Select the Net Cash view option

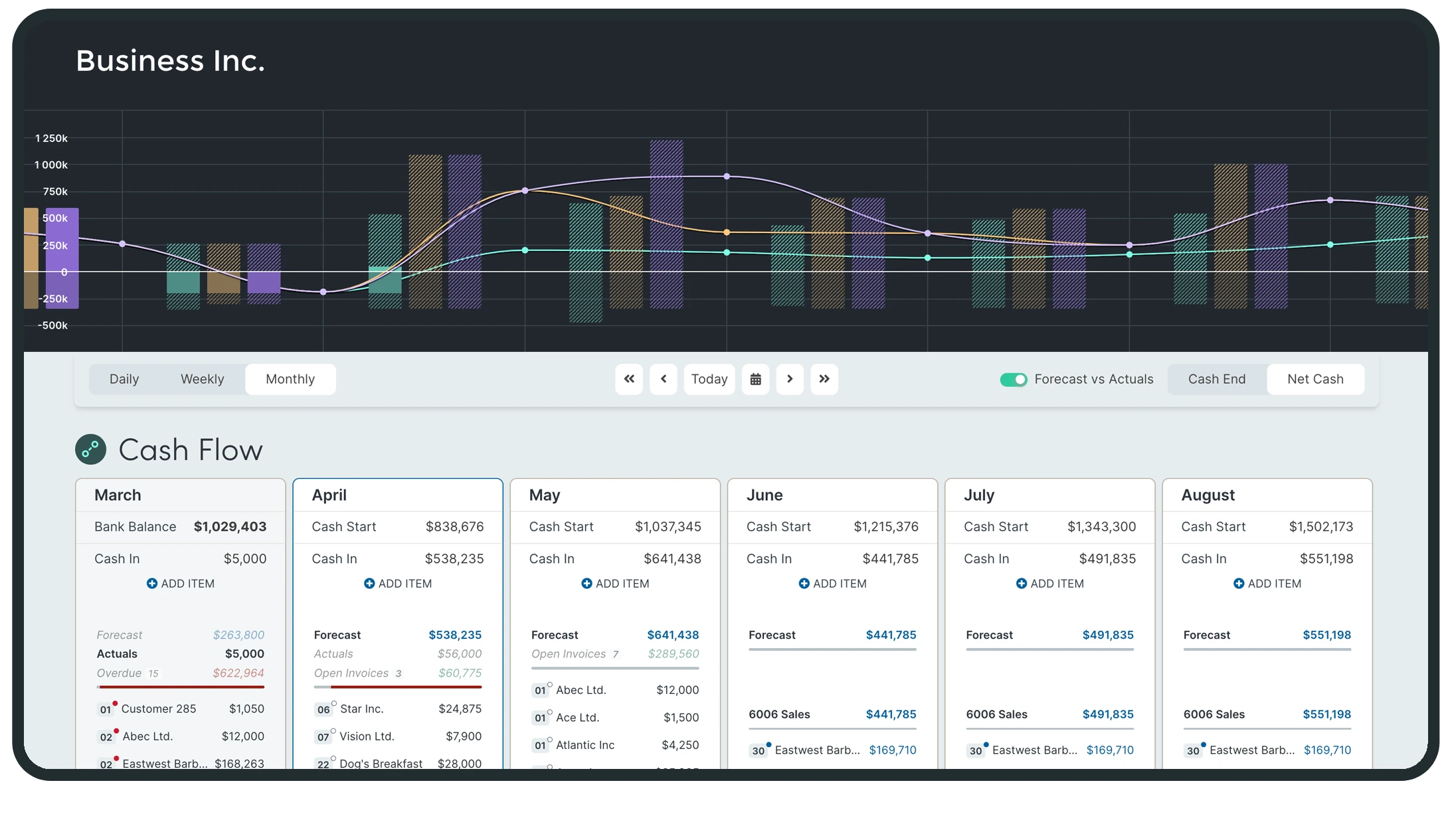point(1315,379)
